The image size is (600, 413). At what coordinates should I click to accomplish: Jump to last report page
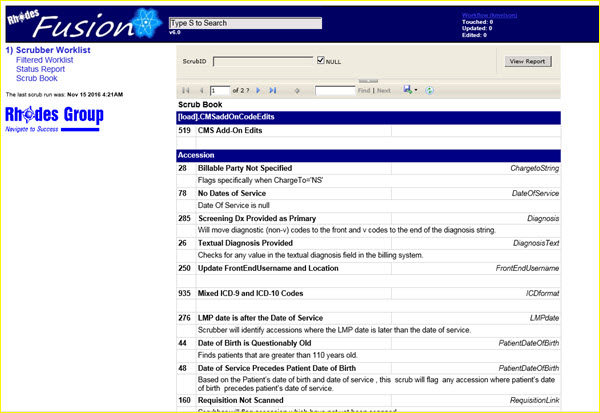pos(272,90)
